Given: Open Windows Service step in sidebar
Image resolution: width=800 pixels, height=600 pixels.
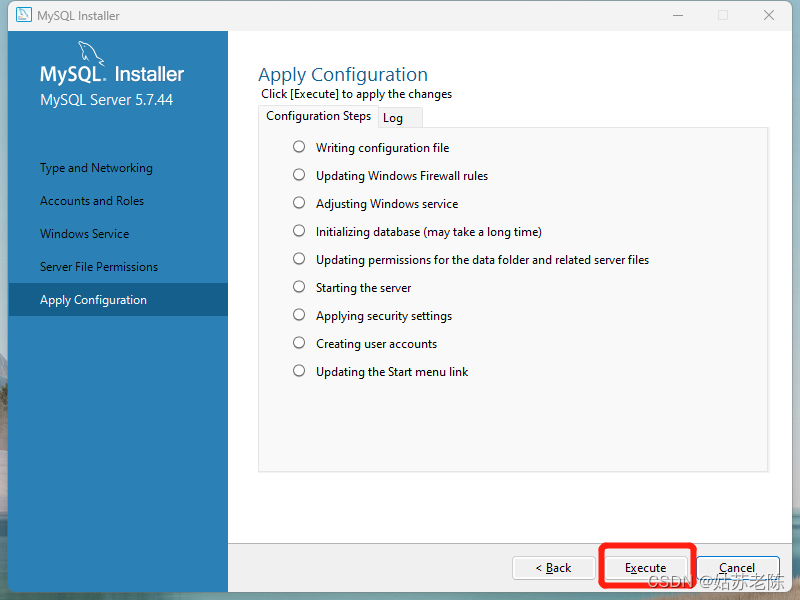Looking at the screenshot, I should click(85, 234).
